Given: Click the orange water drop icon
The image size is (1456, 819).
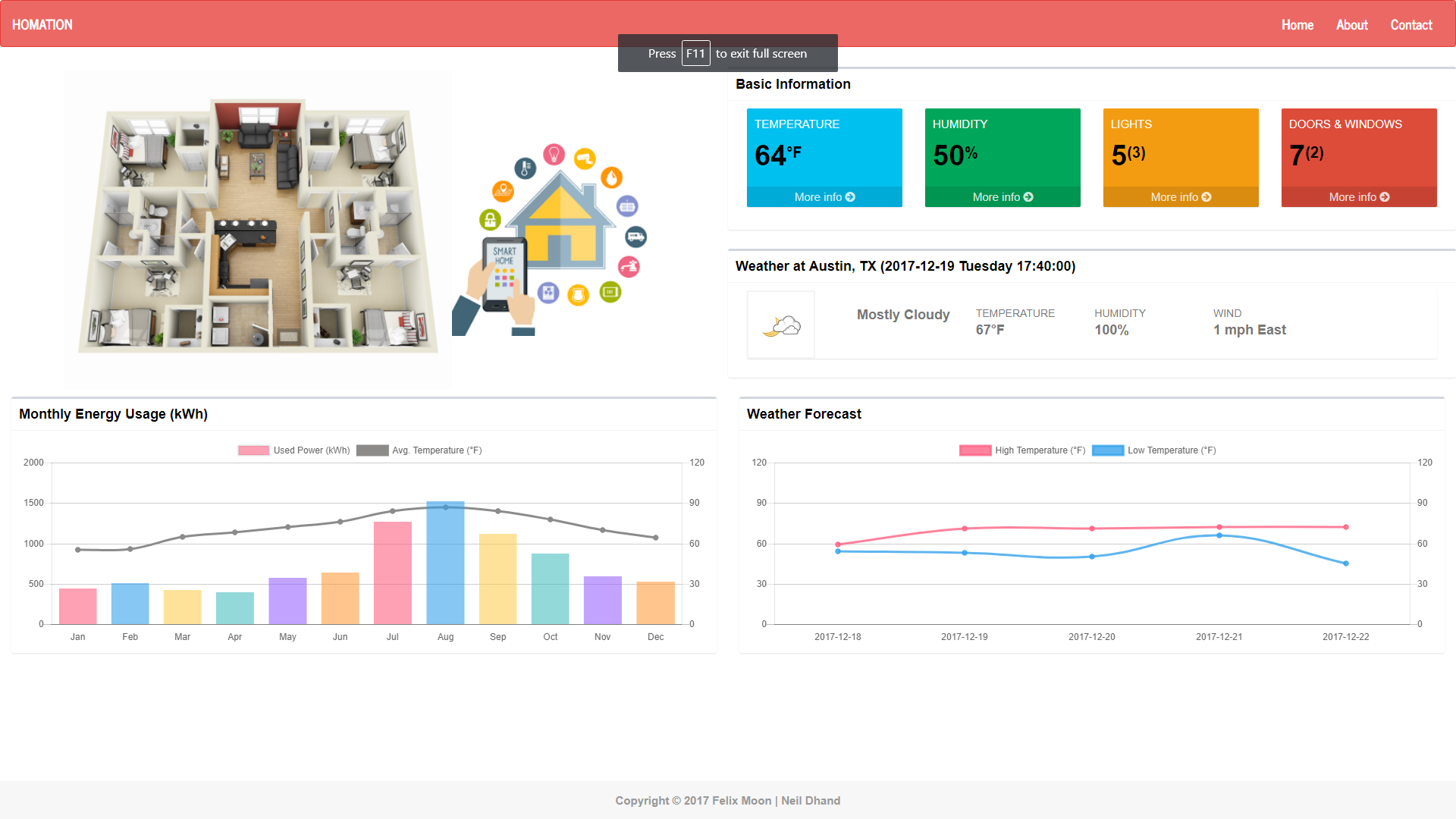Looking at the screenshot, I should (x=611, y=177).
